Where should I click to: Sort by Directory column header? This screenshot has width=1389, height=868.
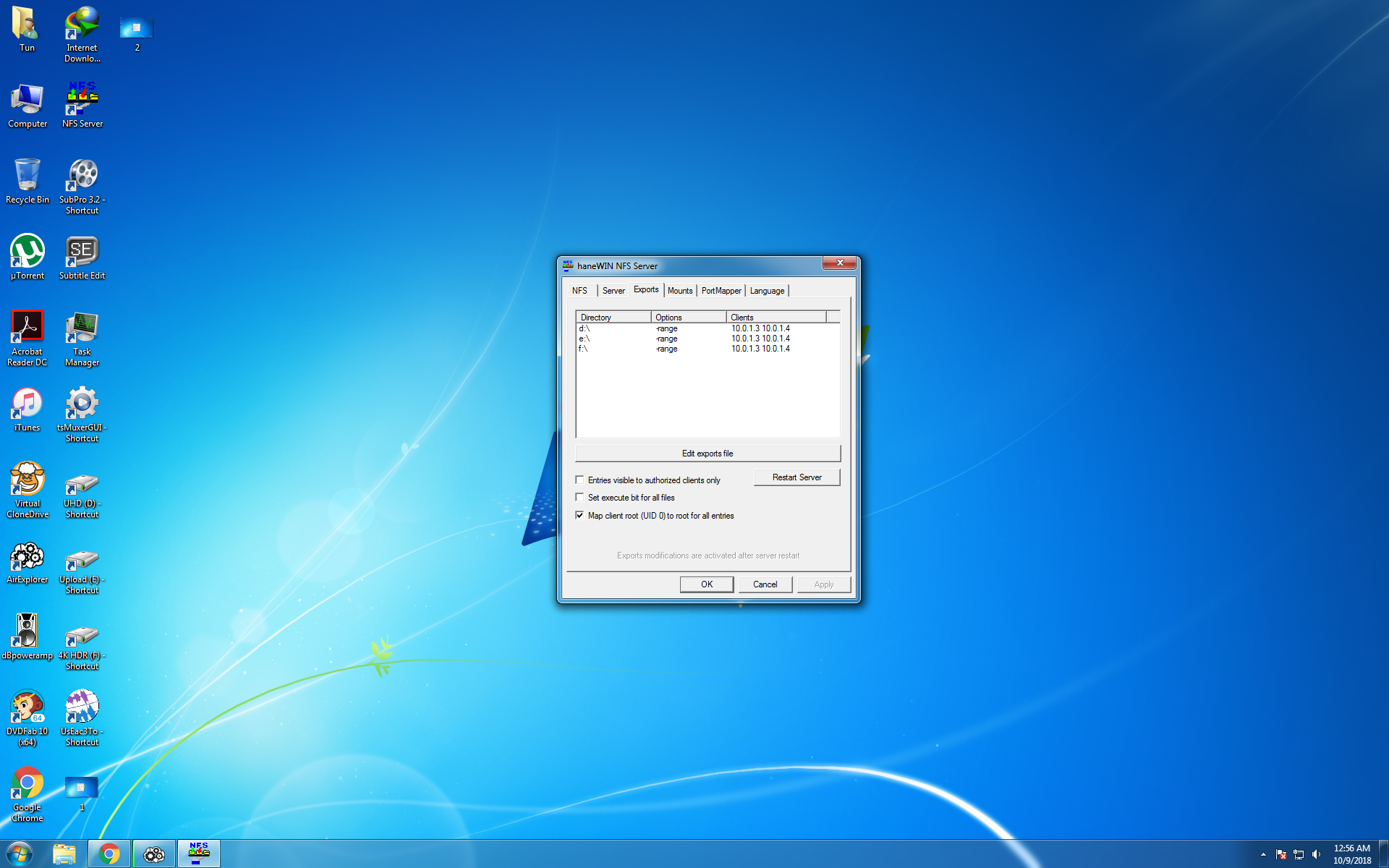pyautogui.click(x=613, y=318)
